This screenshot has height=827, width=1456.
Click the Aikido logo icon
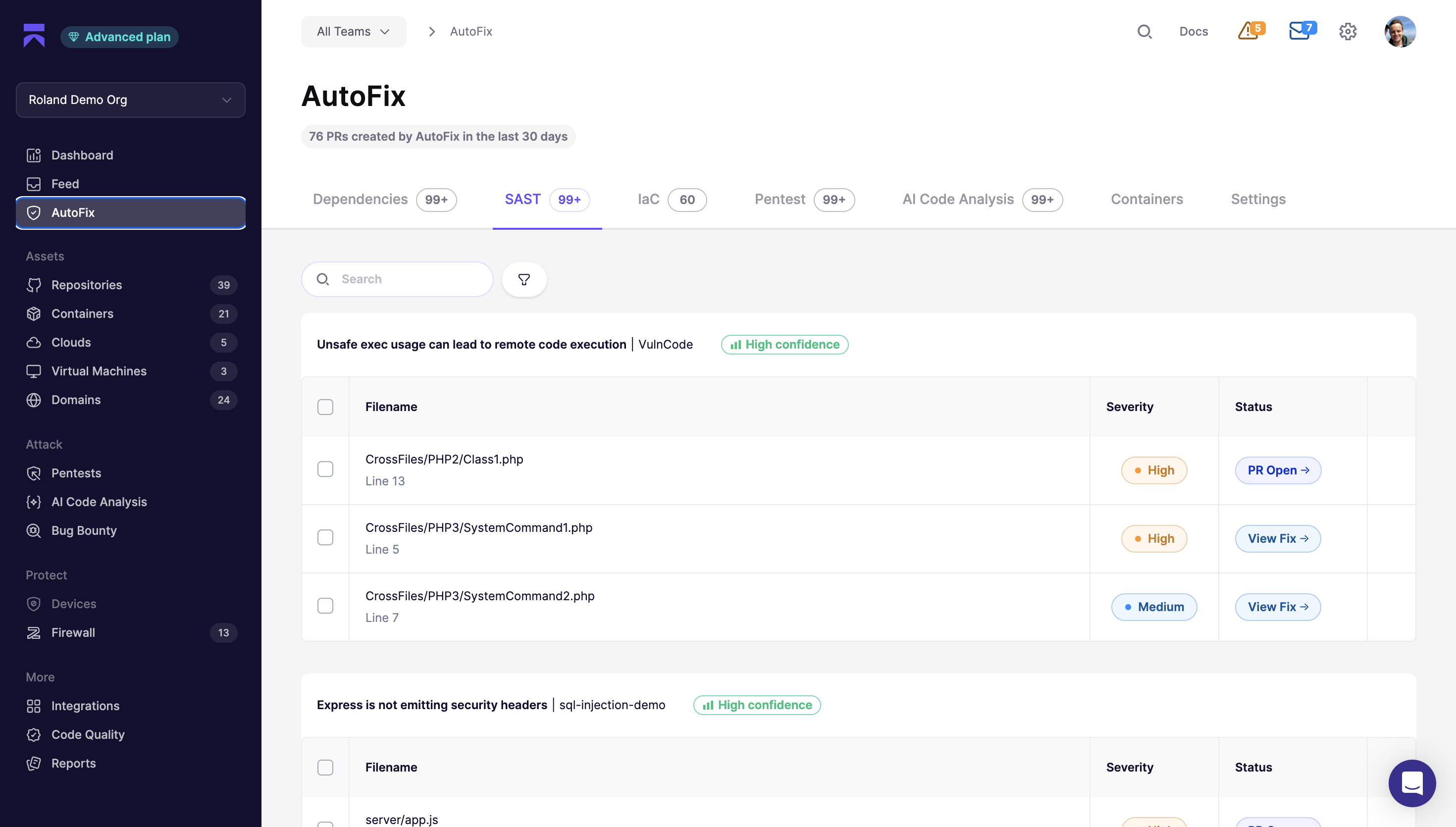(34, 35)
